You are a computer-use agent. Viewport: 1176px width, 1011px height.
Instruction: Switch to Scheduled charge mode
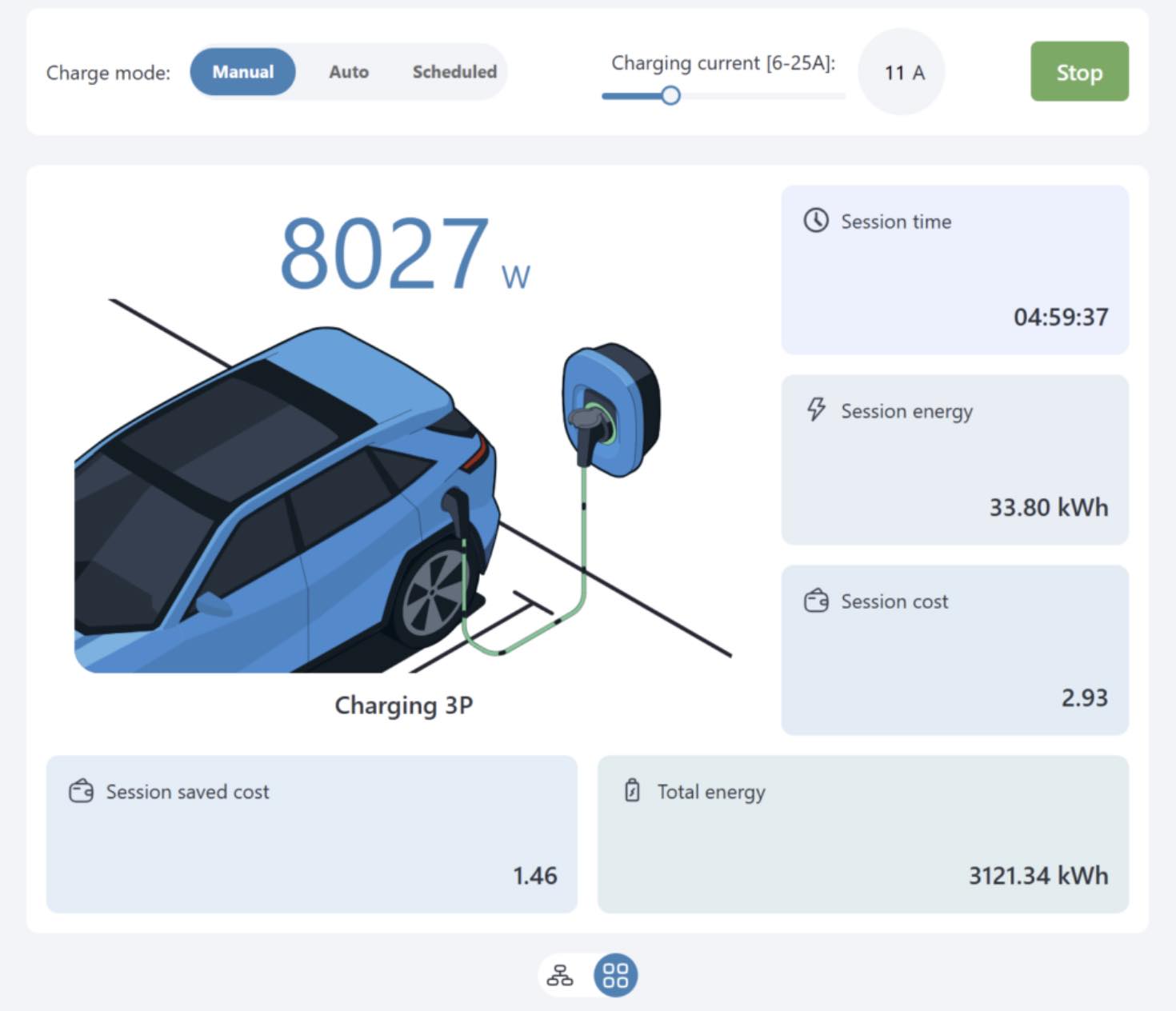454,71
